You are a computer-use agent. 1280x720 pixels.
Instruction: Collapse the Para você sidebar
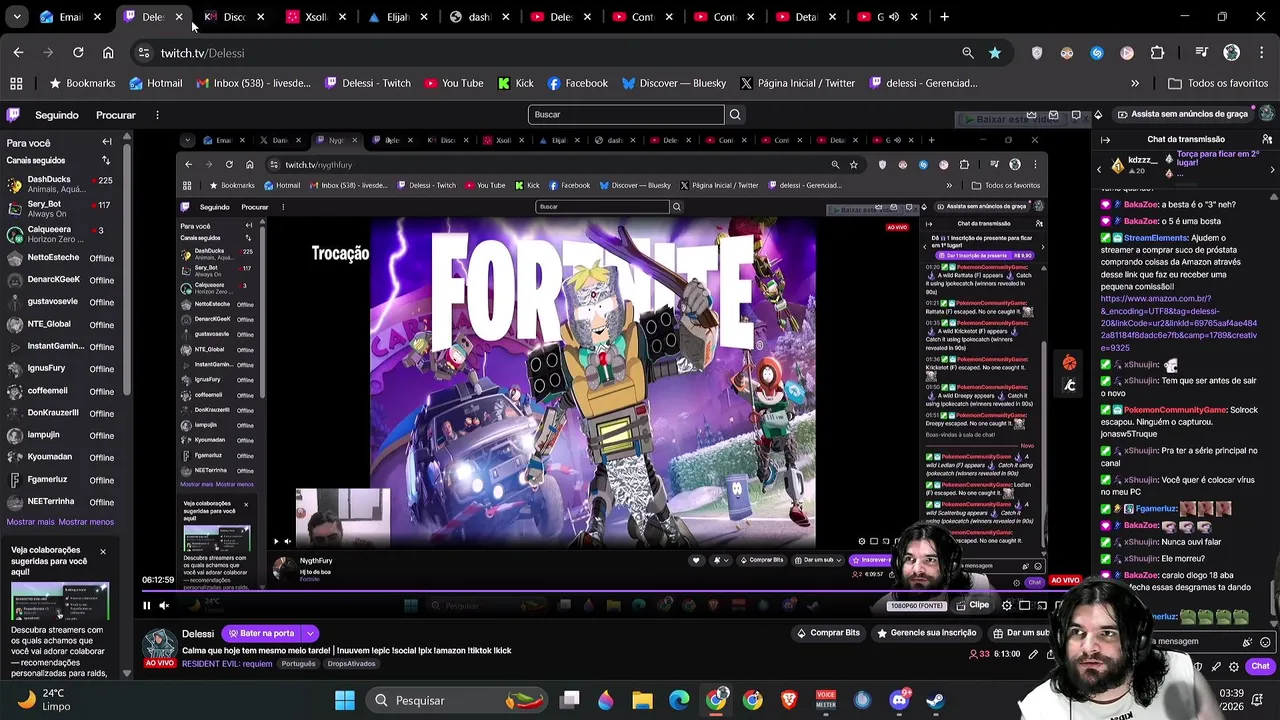click(107, 142)
